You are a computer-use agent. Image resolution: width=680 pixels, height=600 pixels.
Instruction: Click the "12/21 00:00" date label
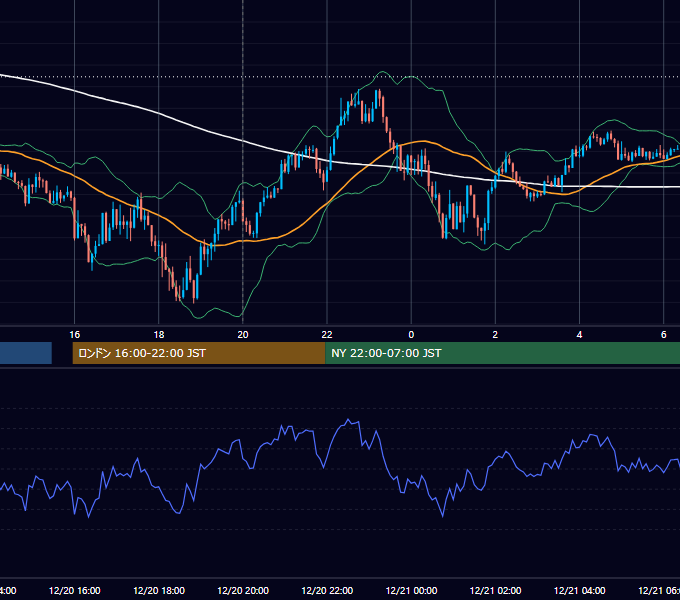click(x=411, y=590)
